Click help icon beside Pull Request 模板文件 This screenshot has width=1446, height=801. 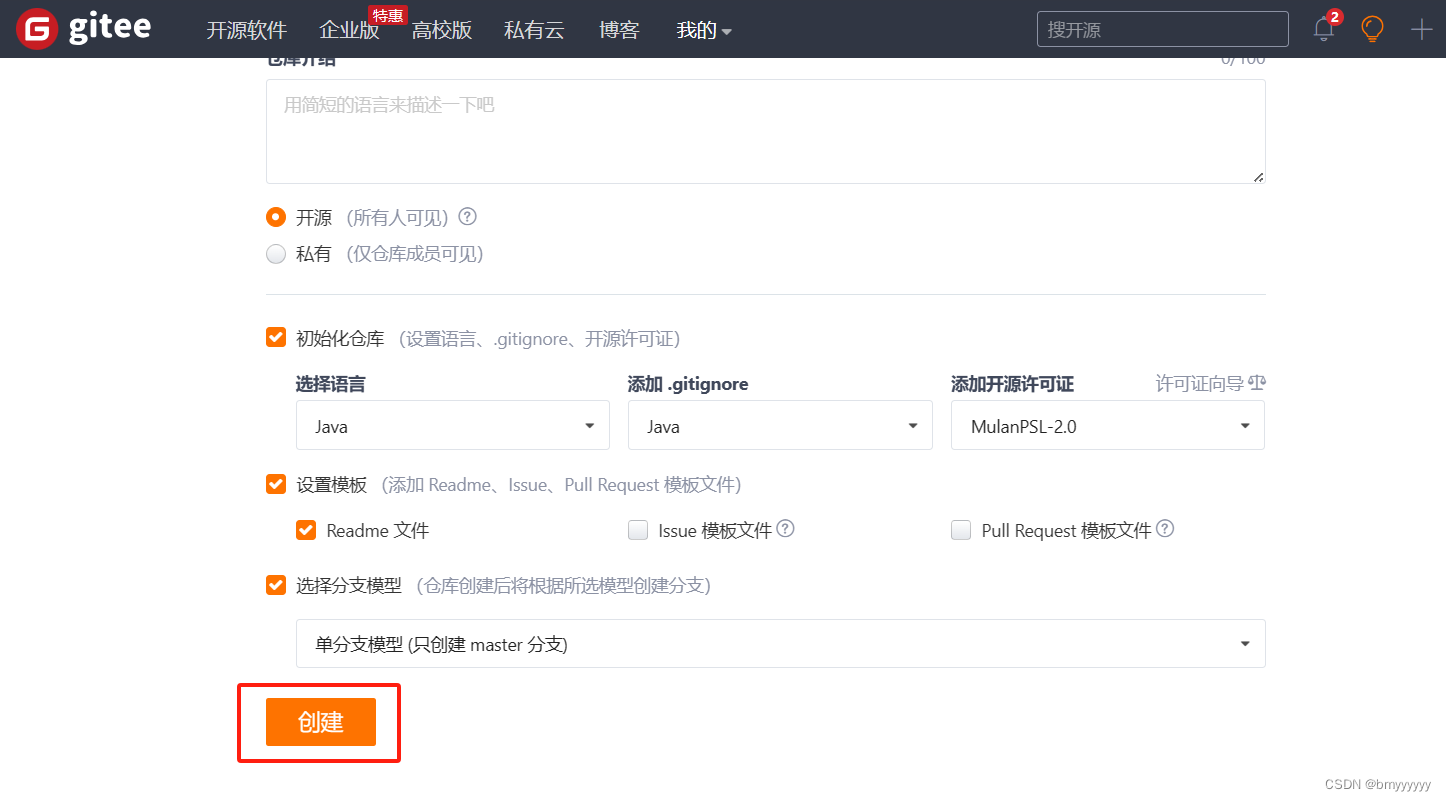(1165, 529)
